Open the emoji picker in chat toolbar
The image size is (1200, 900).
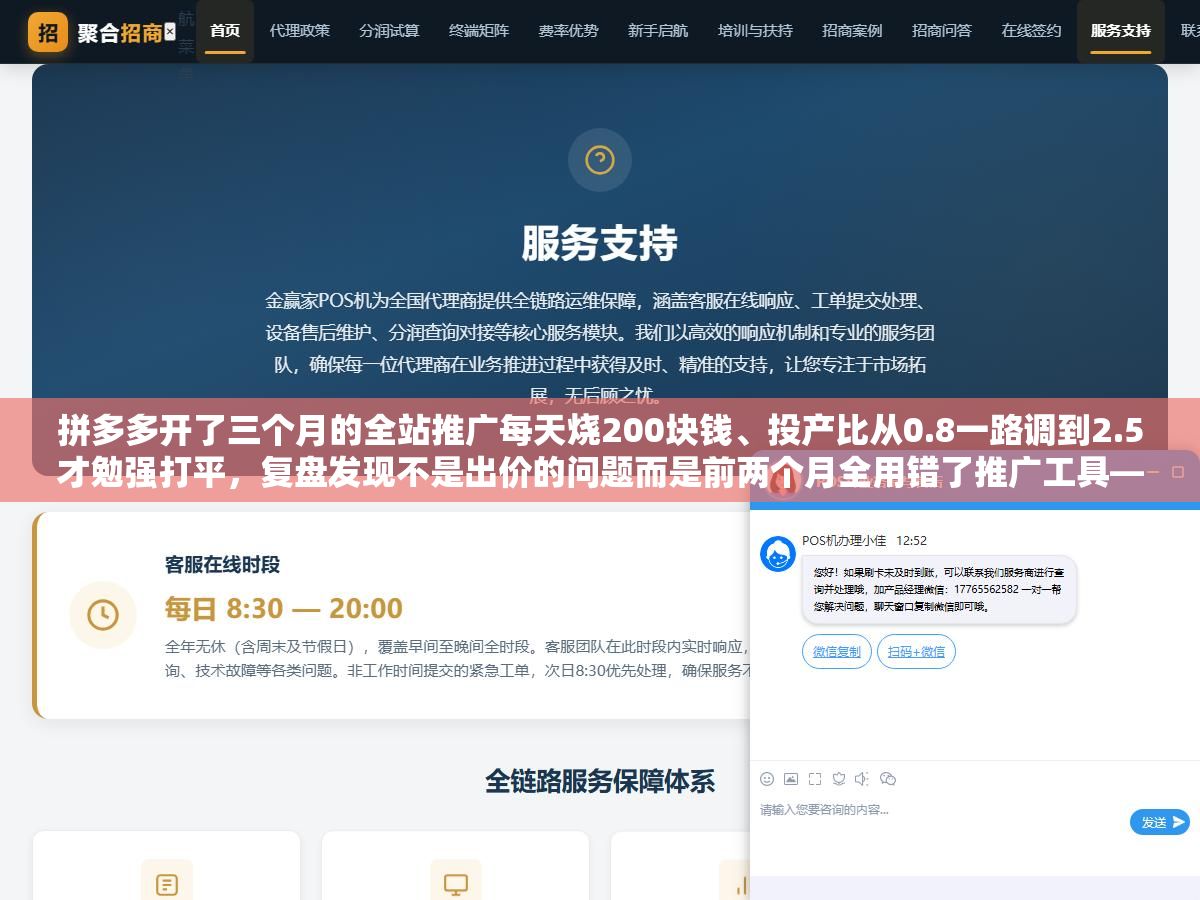click(x=767, y=779)
